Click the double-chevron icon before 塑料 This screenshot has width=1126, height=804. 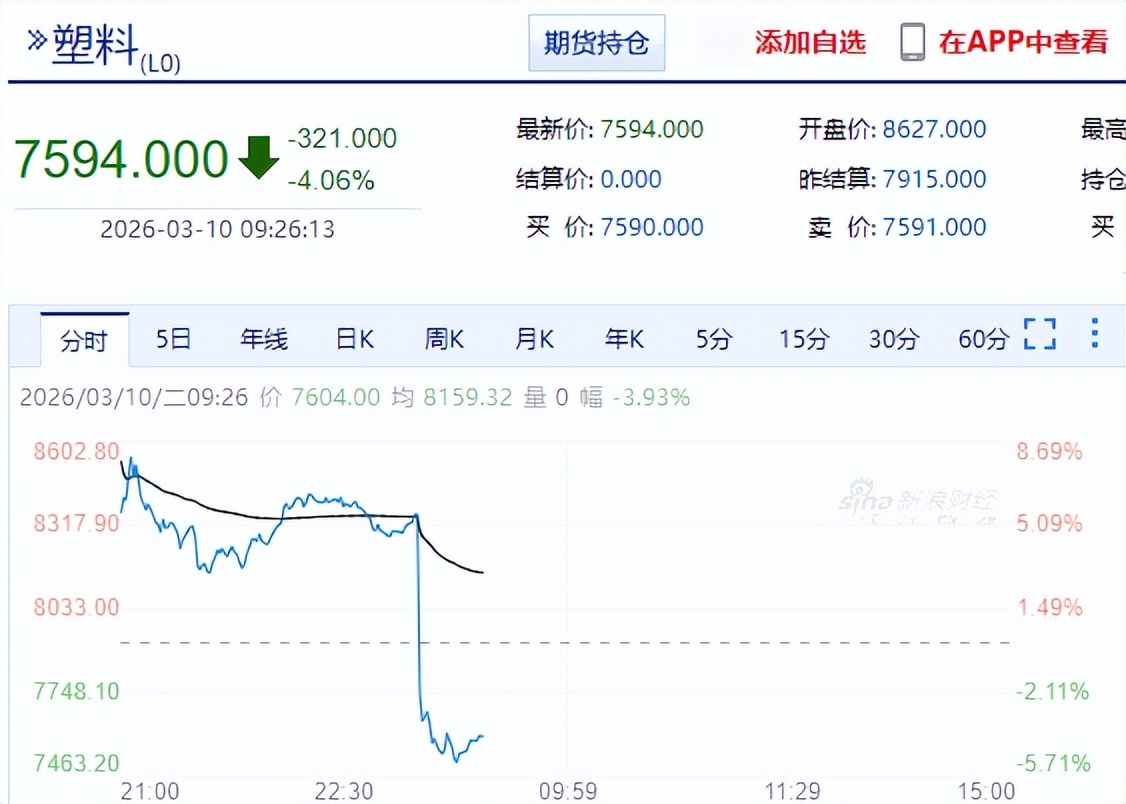coord(36,41)
